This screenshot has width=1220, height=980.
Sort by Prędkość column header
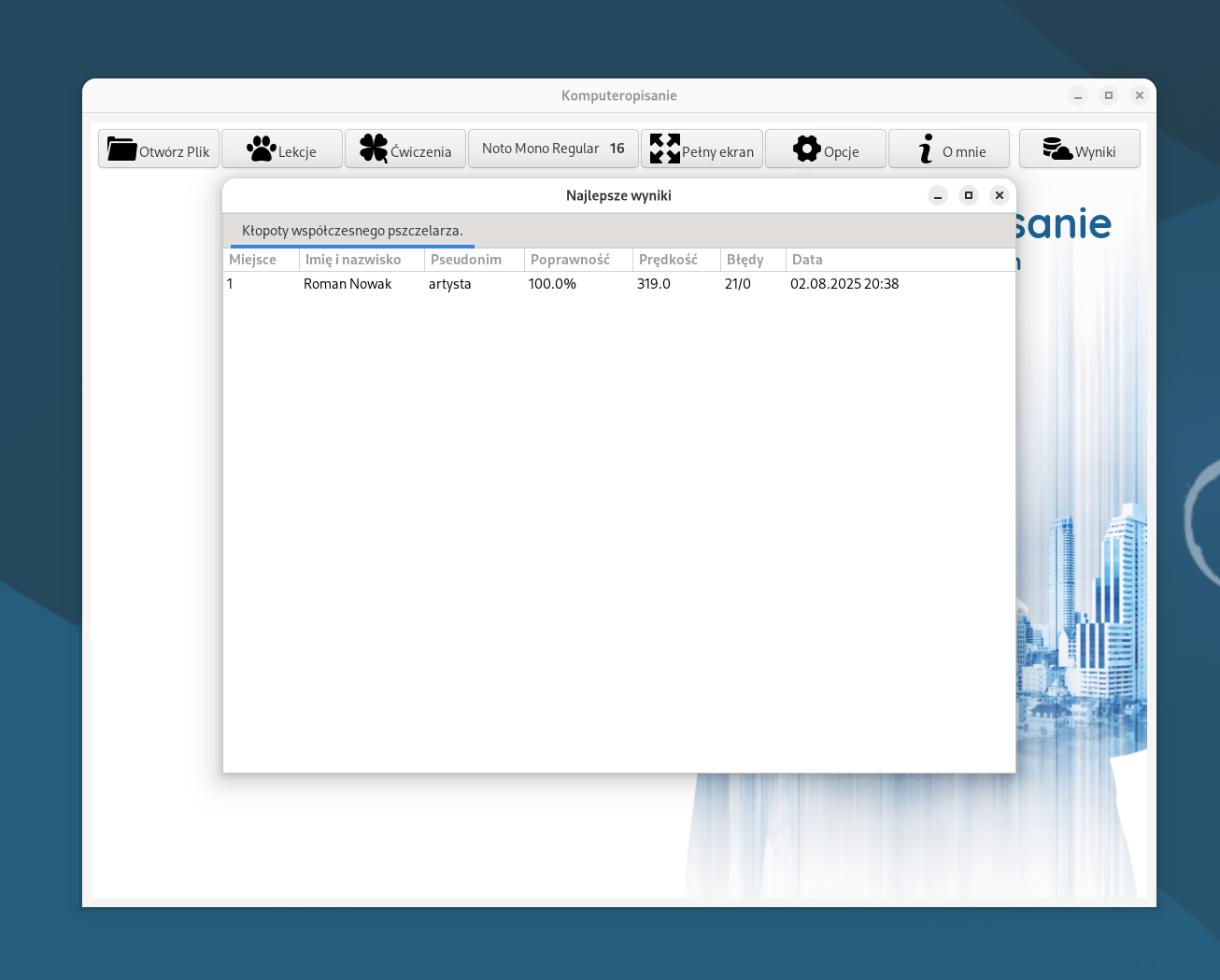(676, 260)
